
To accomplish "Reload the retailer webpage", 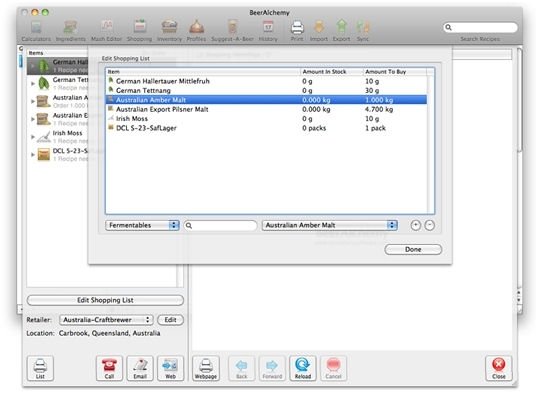I will pos(303,368).
